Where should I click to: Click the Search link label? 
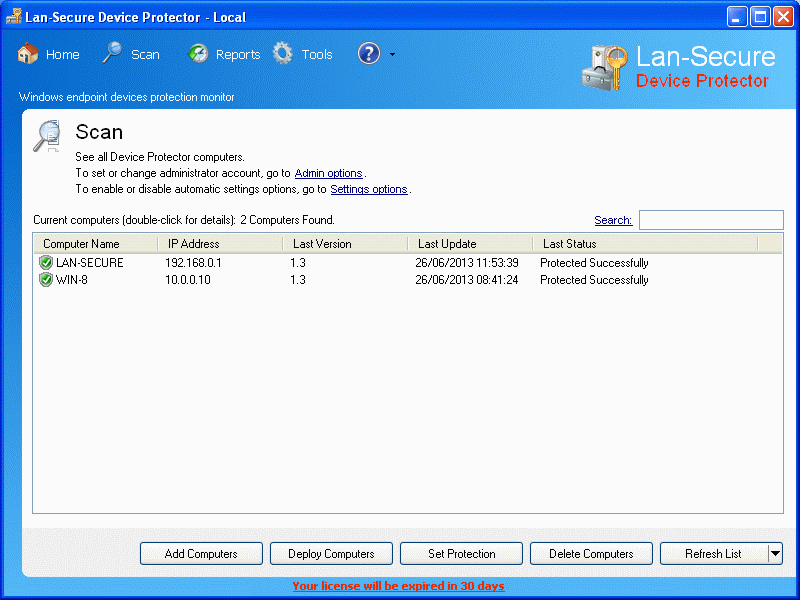613,220
